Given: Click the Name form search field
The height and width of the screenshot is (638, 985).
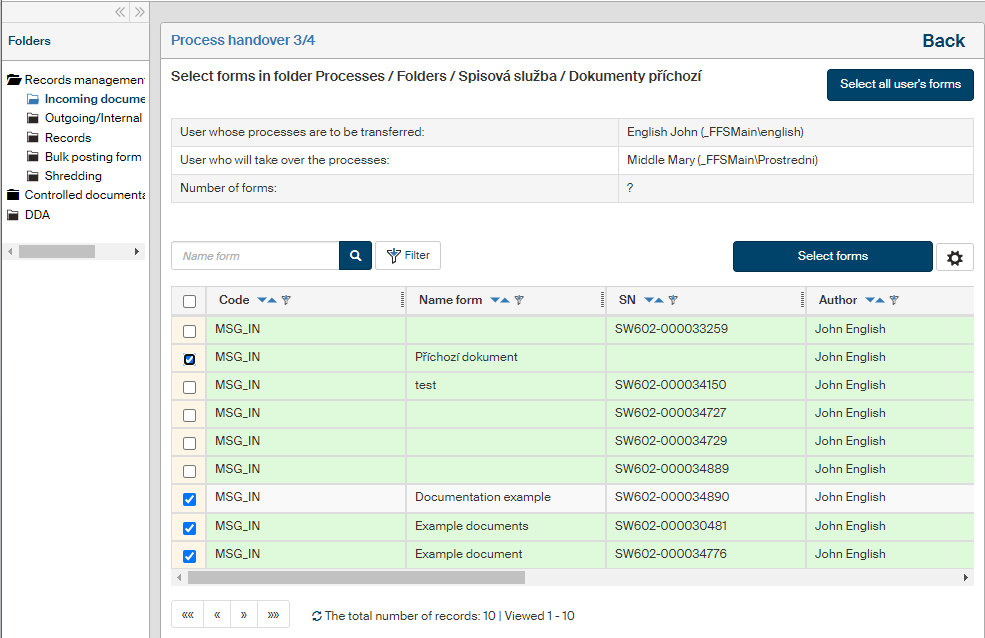Looking at the screenshot, I should pos(255,256).
